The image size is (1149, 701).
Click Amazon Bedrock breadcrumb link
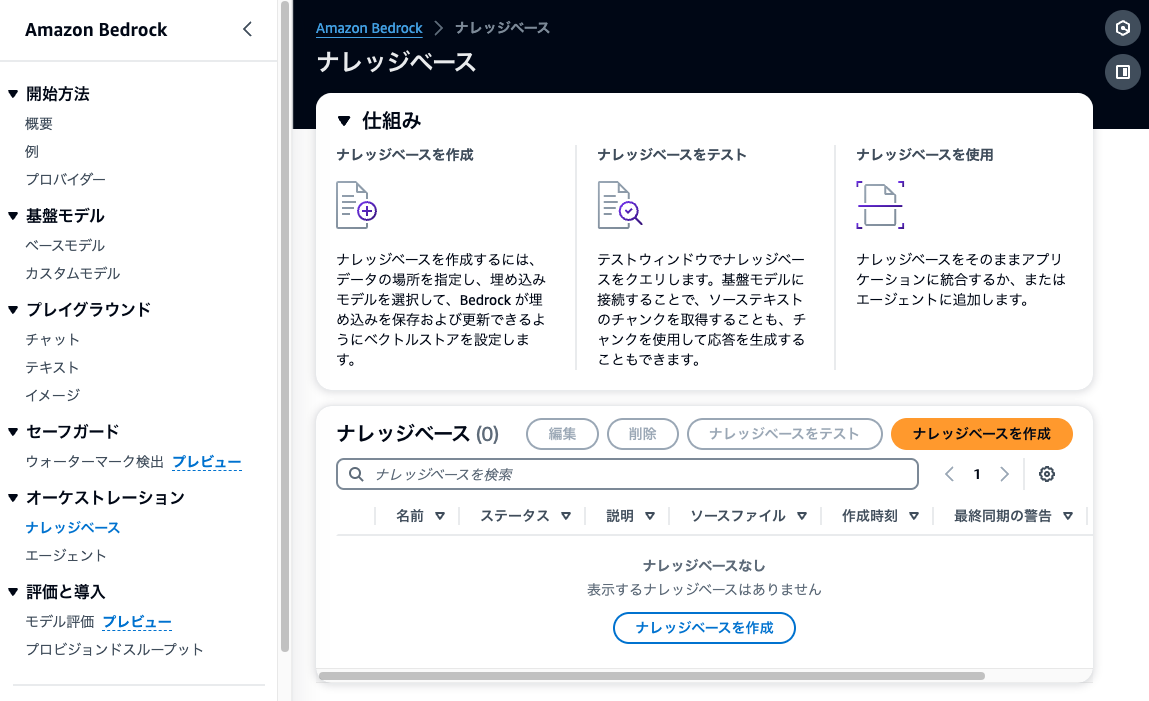[369, 28]
